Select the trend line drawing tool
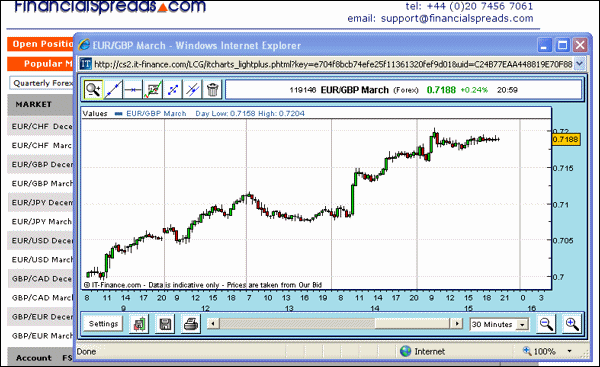The width and height of the screenshot is (600, 367). [113, 90]
